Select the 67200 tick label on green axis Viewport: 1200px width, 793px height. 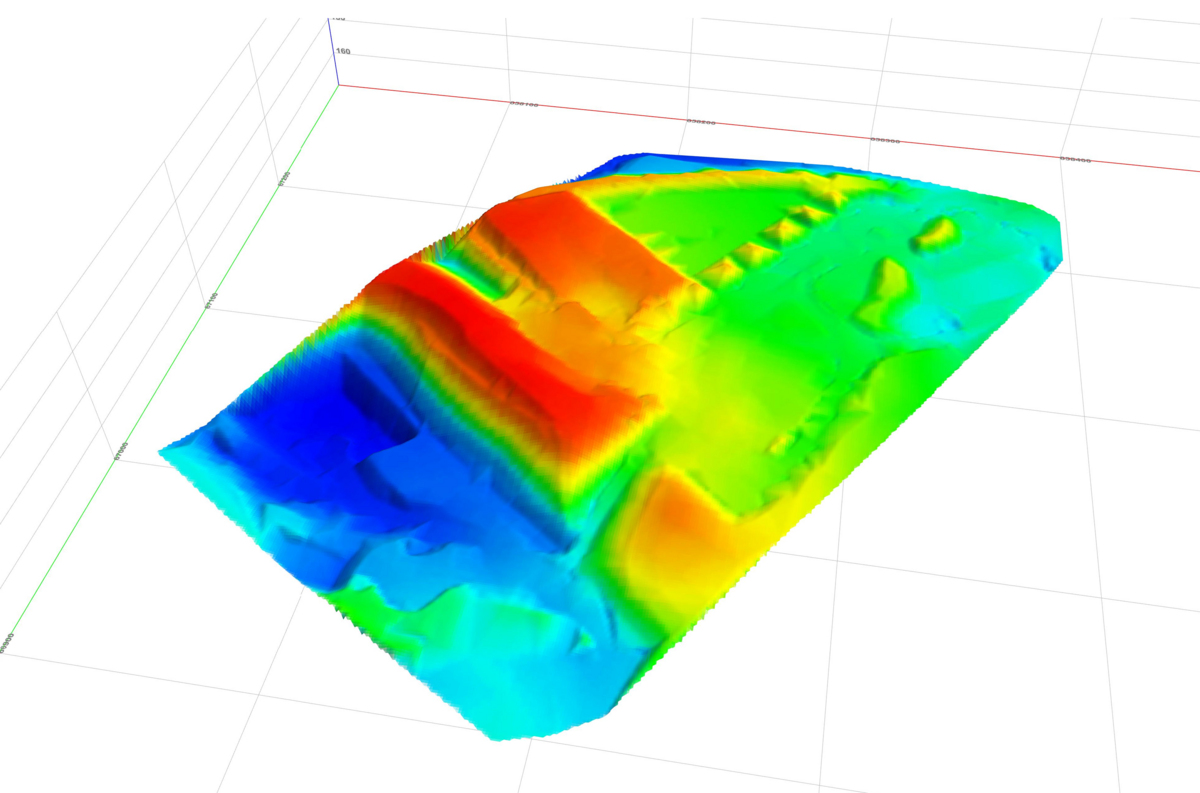pyautogui.click(x=284, y=178)
